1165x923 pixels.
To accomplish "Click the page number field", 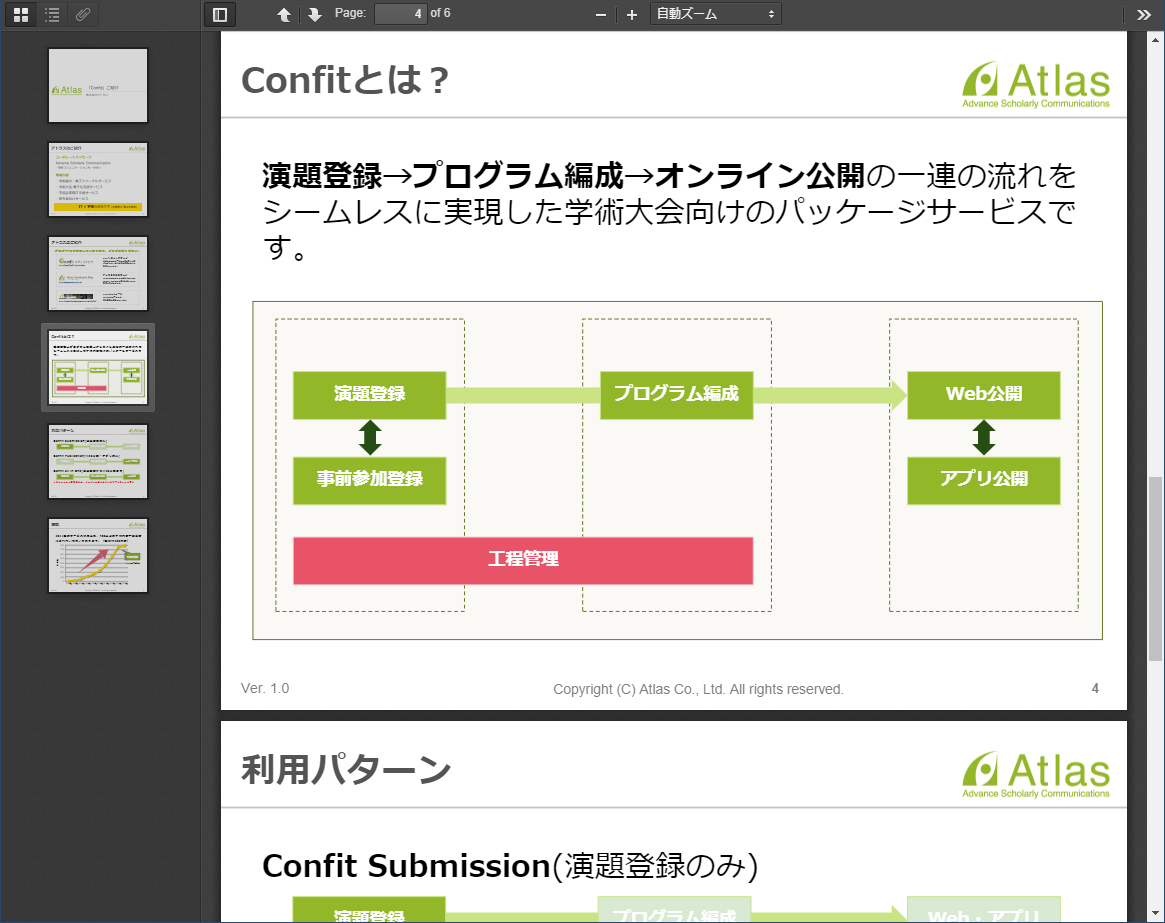I will pyautogui.click(x=400, y=13).
